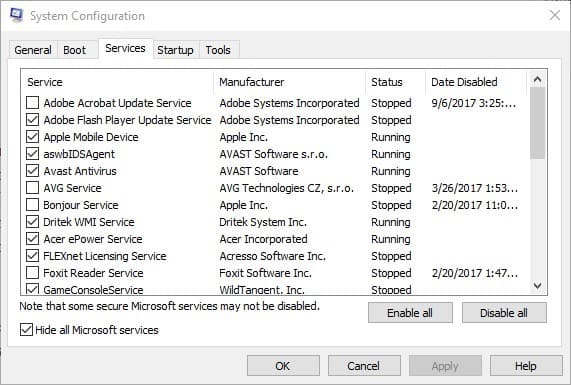571x385 pixels.
Task: Click the scroll down arrow in services list
Action: pos(537,286)
